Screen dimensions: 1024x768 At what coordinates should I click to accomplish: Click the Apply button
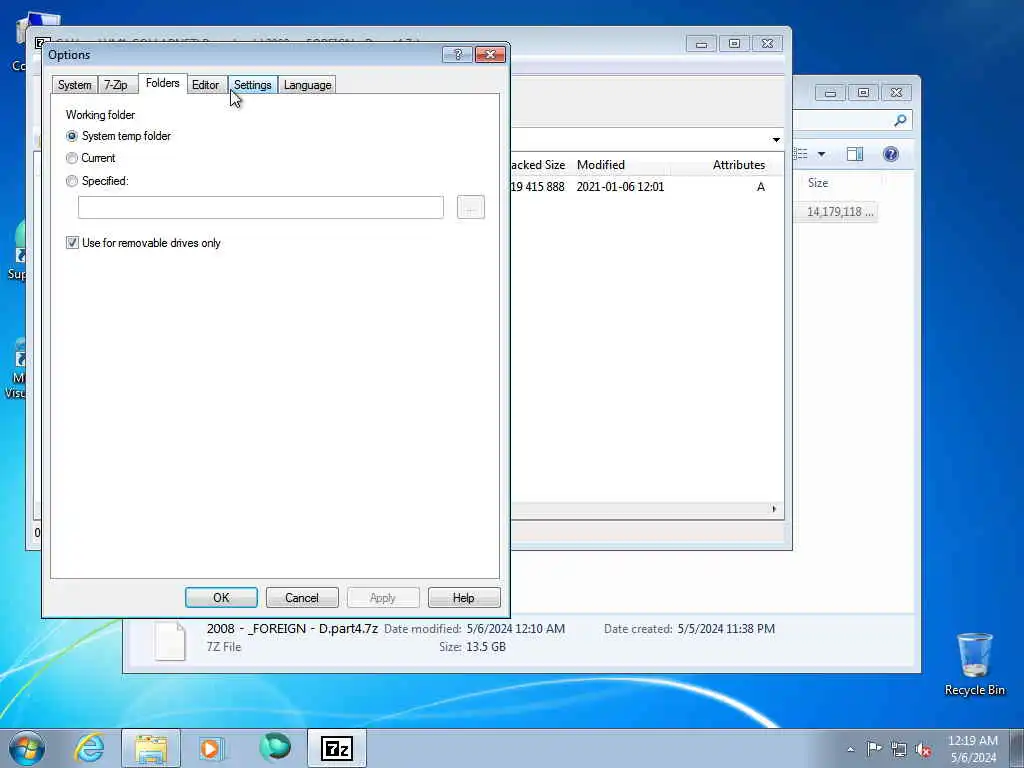click(x=383, y=598)
